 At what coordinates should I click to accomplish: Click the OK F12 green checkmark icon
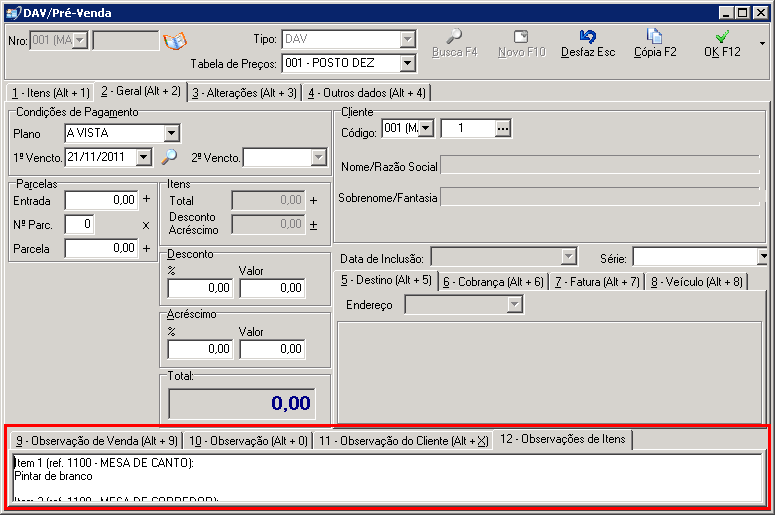722,37
